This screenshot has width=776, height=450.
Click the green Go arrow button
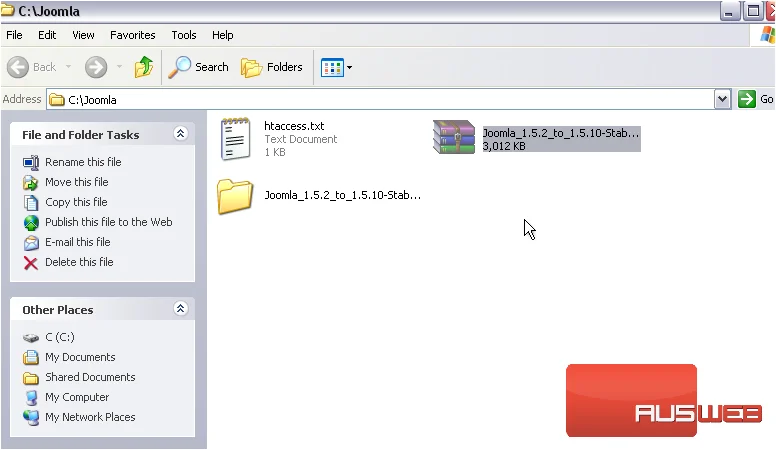(x=746, y=99)
